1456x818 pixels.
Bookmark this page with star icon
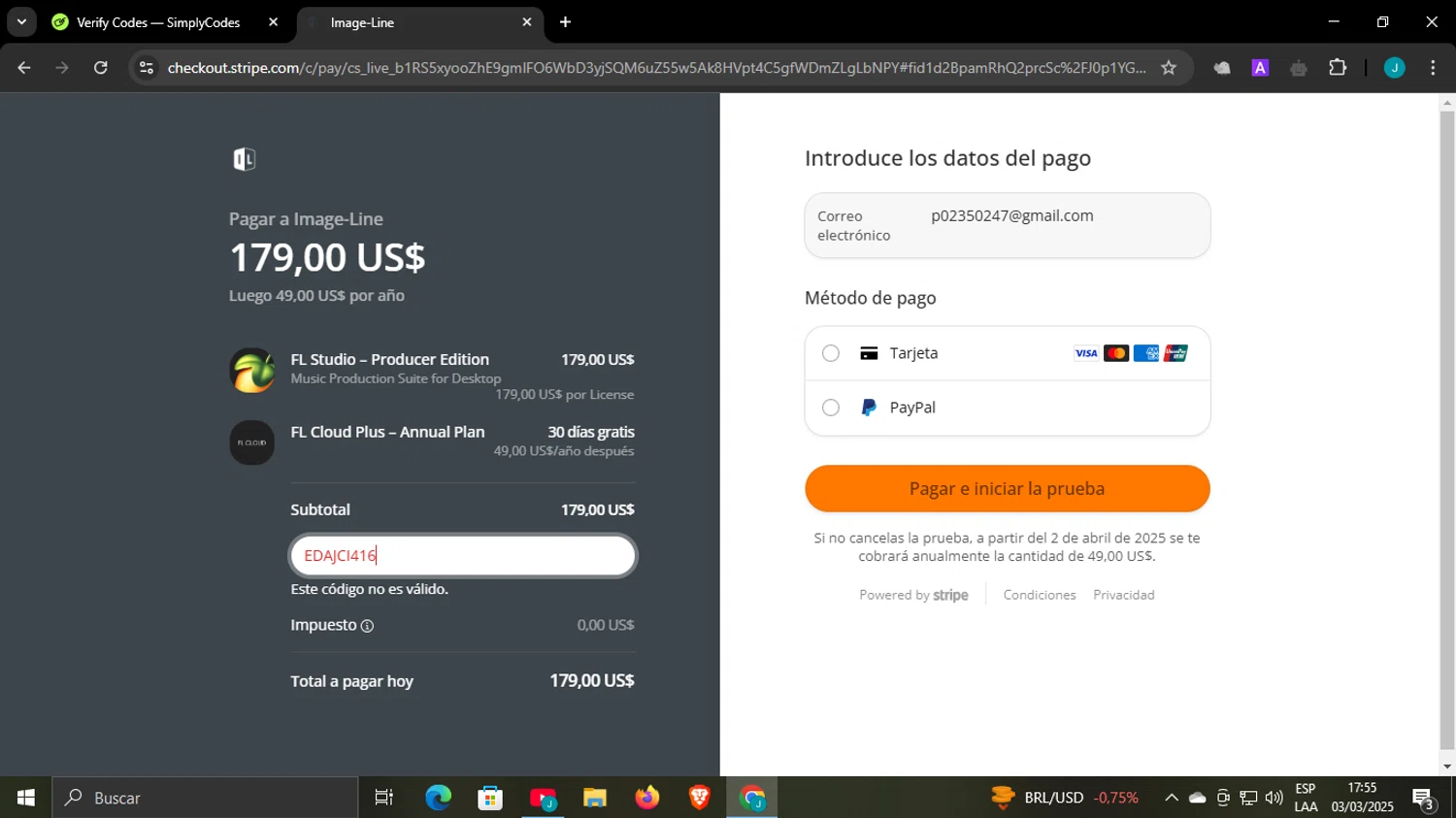tap(1169, 67)
